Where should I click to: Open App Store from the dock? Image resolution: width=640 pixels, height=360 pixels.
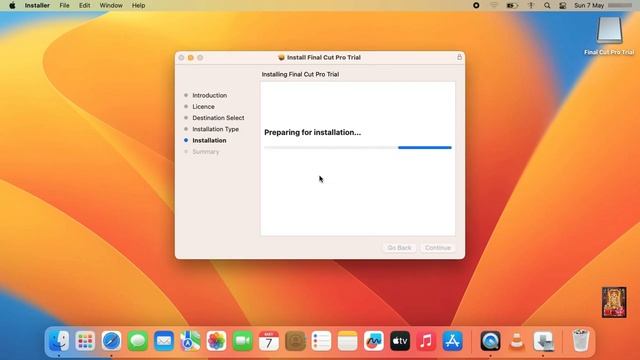(x=452, y=341)
